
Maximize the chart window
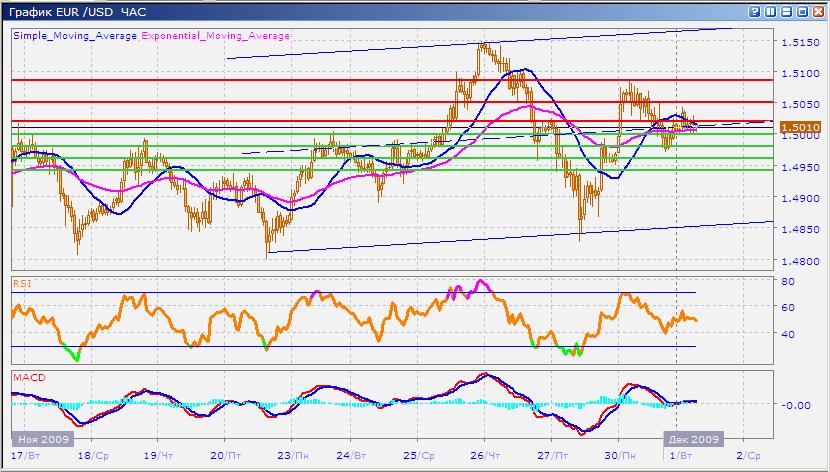[802, 10]
